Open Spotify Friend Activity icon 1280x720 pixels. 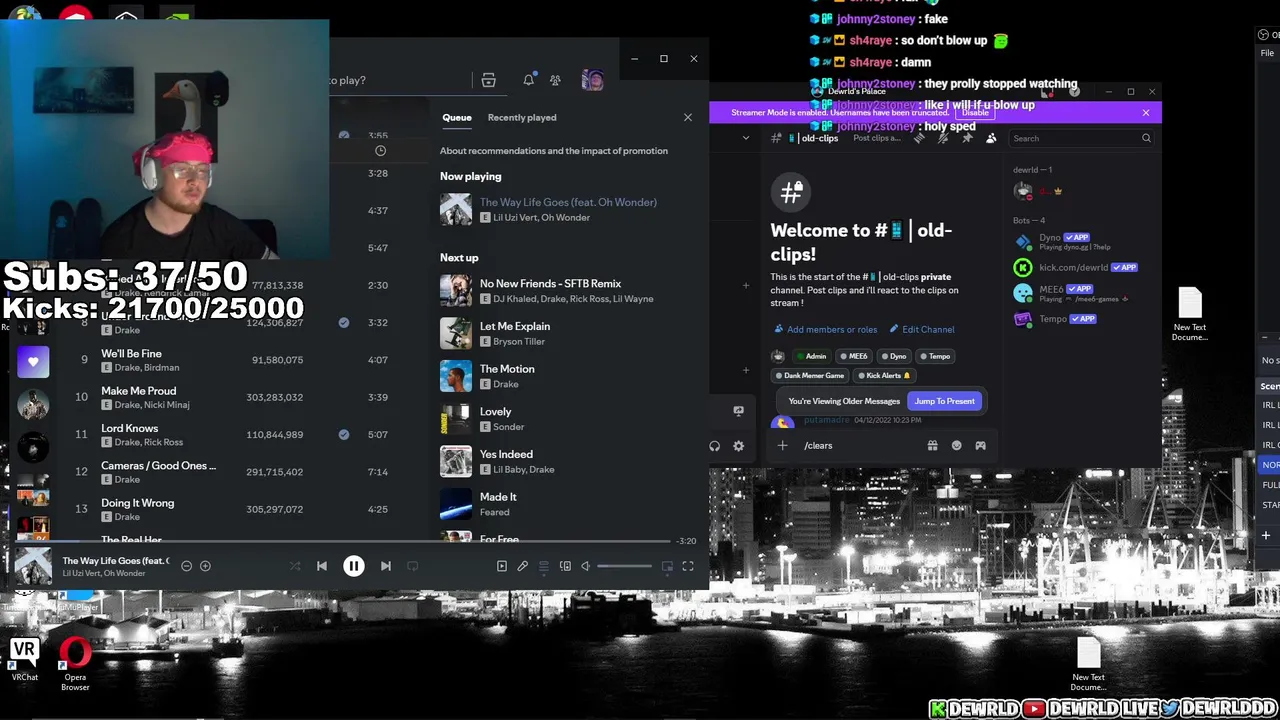[555, 80]
